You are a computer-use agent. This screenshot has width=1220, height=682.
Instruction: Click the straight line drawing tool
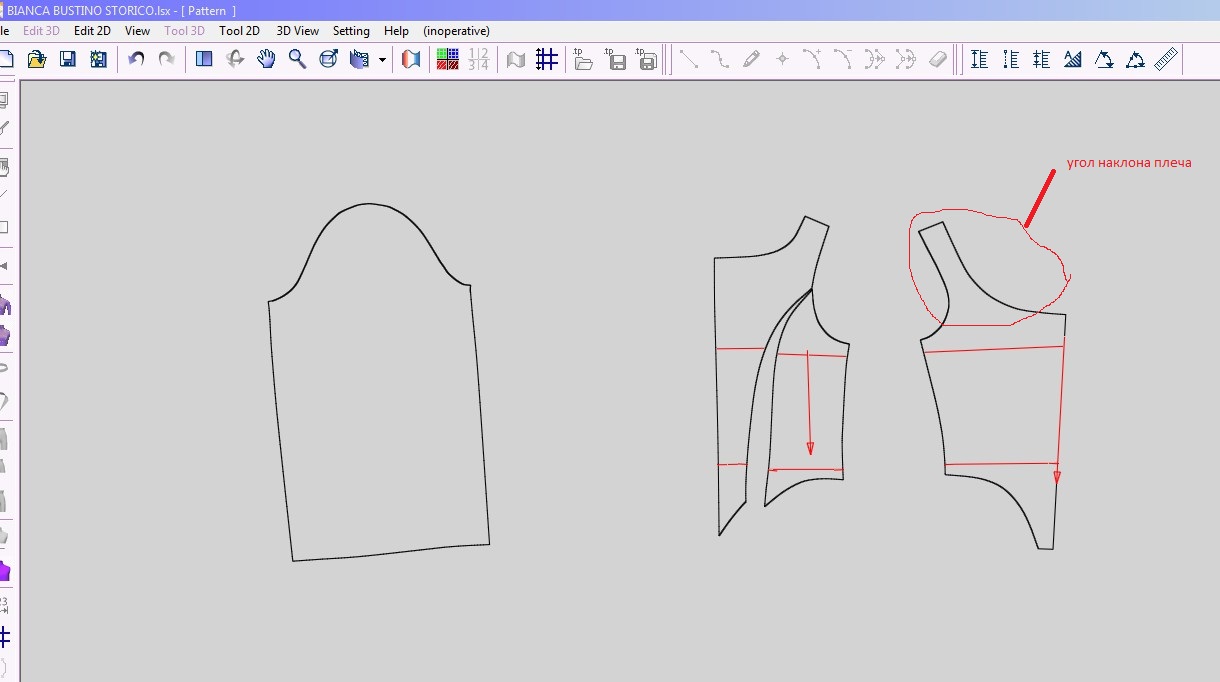689,60
